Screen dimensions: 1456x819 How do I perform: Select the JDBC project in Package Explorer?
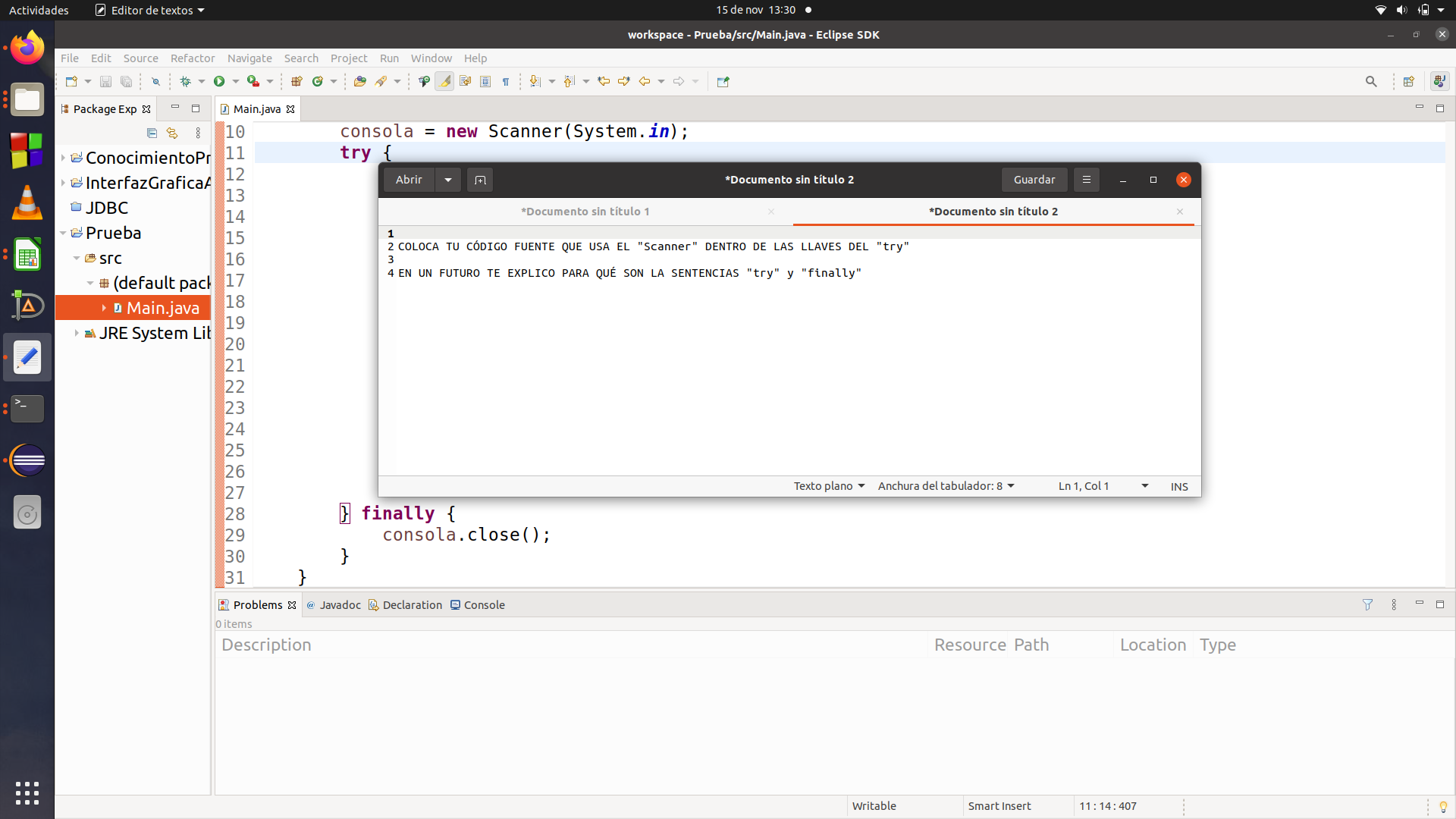click(x=99, y=208)
